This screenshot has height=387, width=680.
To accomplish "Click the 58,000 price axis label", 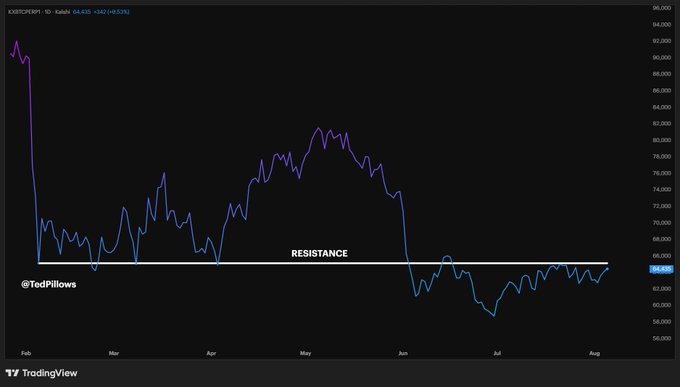I will coord(662,321).
